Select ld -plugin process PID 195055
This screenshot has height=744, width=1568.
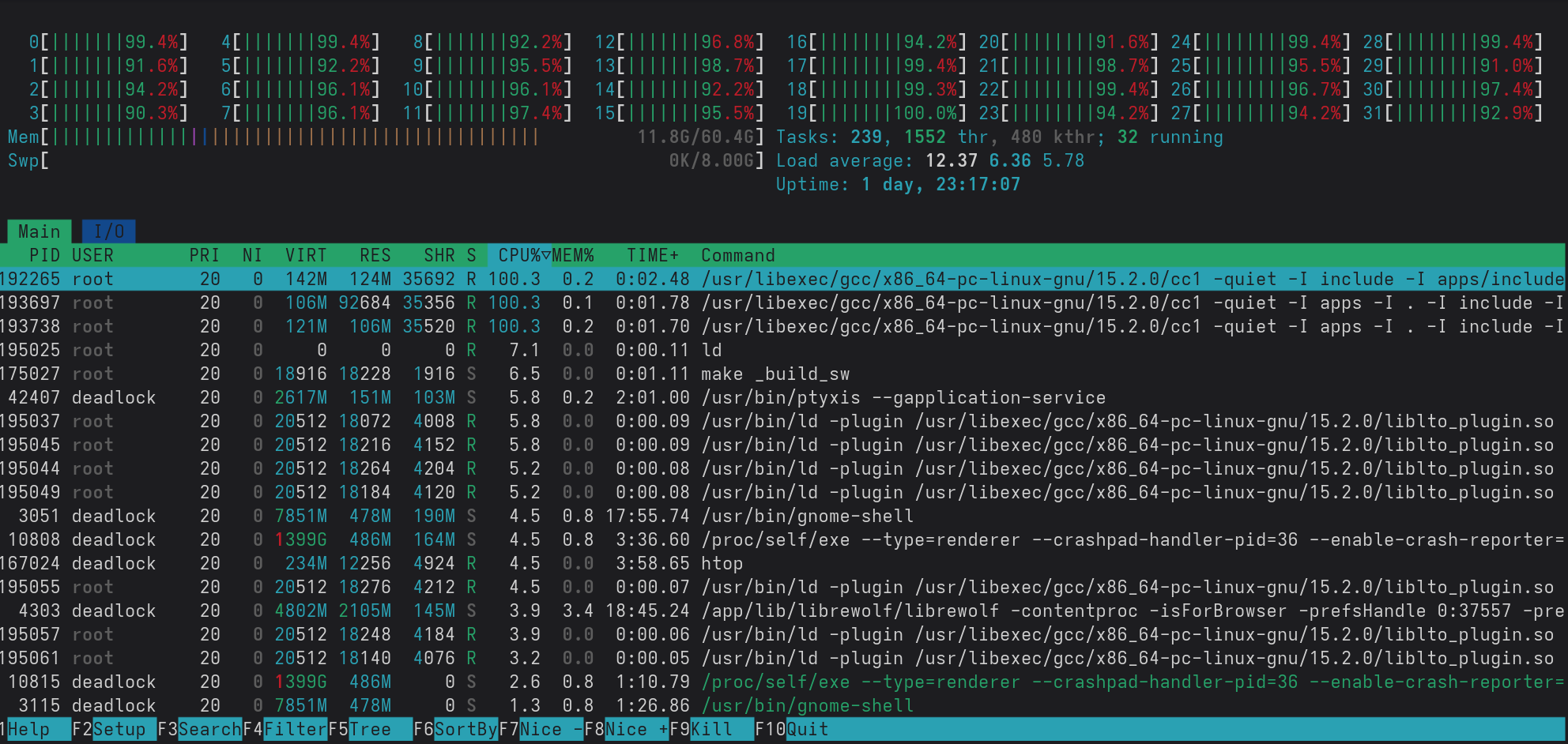(782, 587)
